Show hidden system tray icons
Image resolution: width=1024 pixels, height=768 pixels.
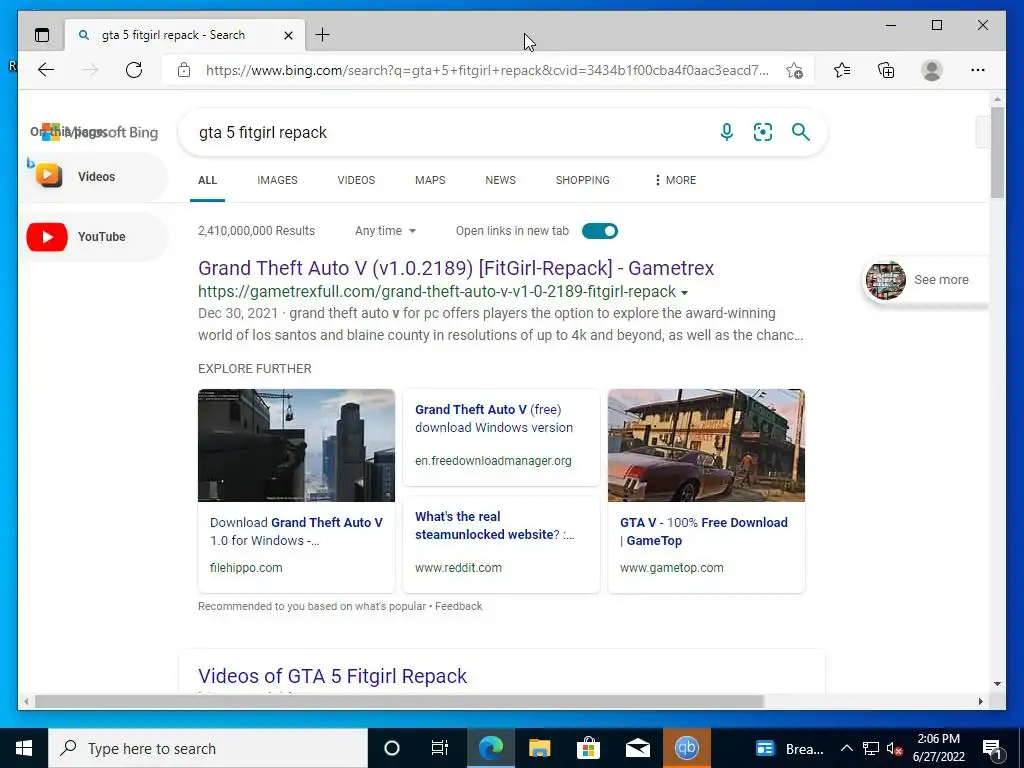(846, 748)
